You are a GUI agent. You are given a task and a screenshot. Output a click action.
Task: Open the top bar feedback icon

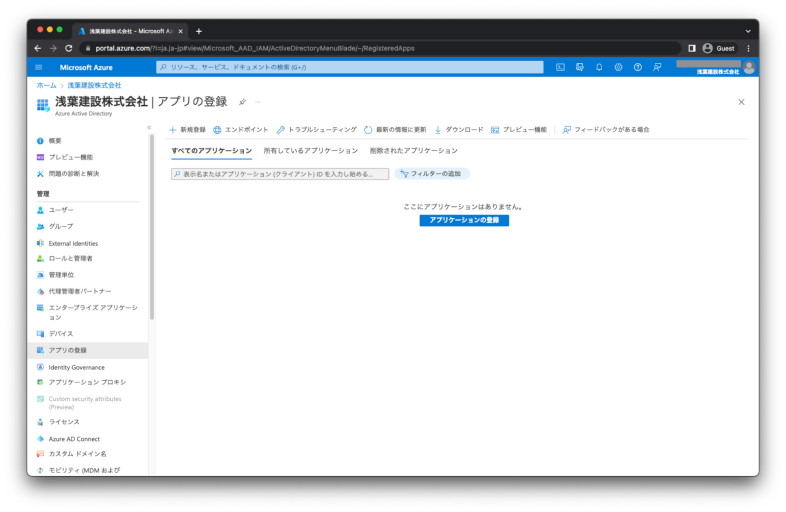coord(657,67)
